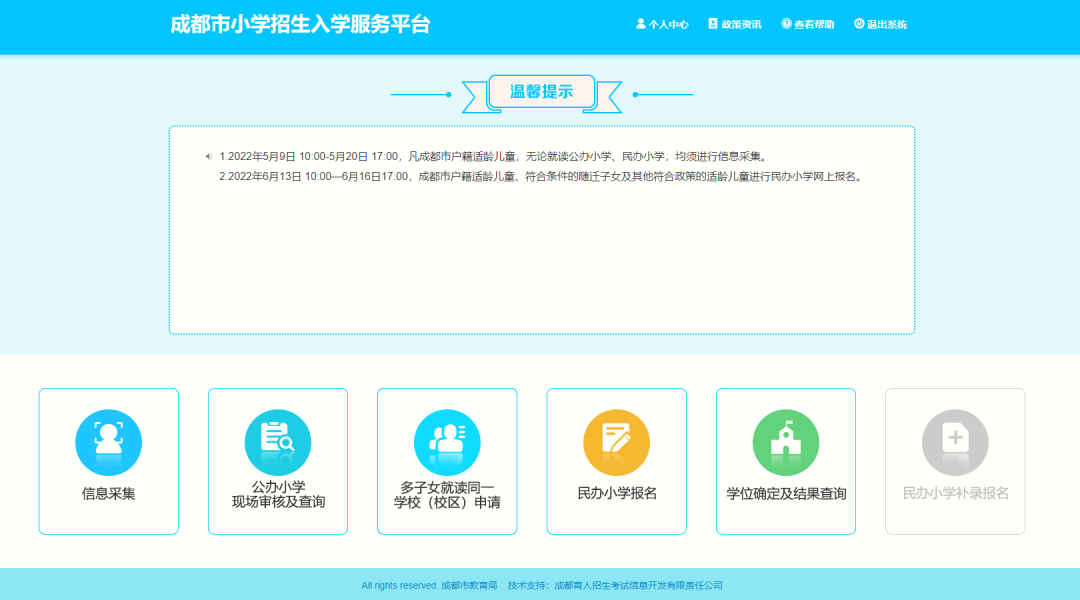Click the gray 民办小学补录报名 plus icon
The width and height of the screenshot is (1080, 600).
tap(955, 442)
